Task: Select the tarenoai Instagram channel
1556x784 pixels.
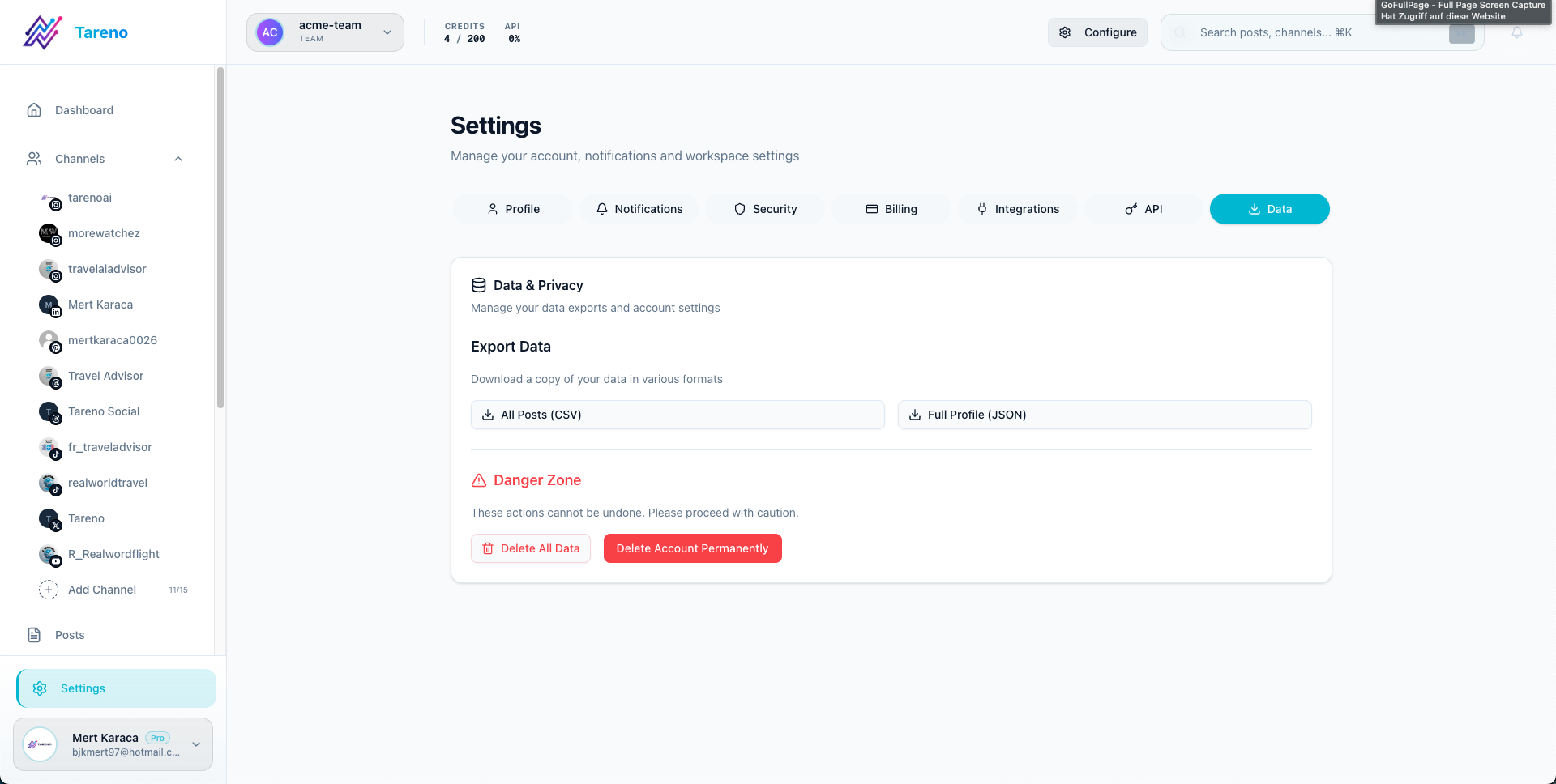Action: pyautogui.click(x=91, y=198)
